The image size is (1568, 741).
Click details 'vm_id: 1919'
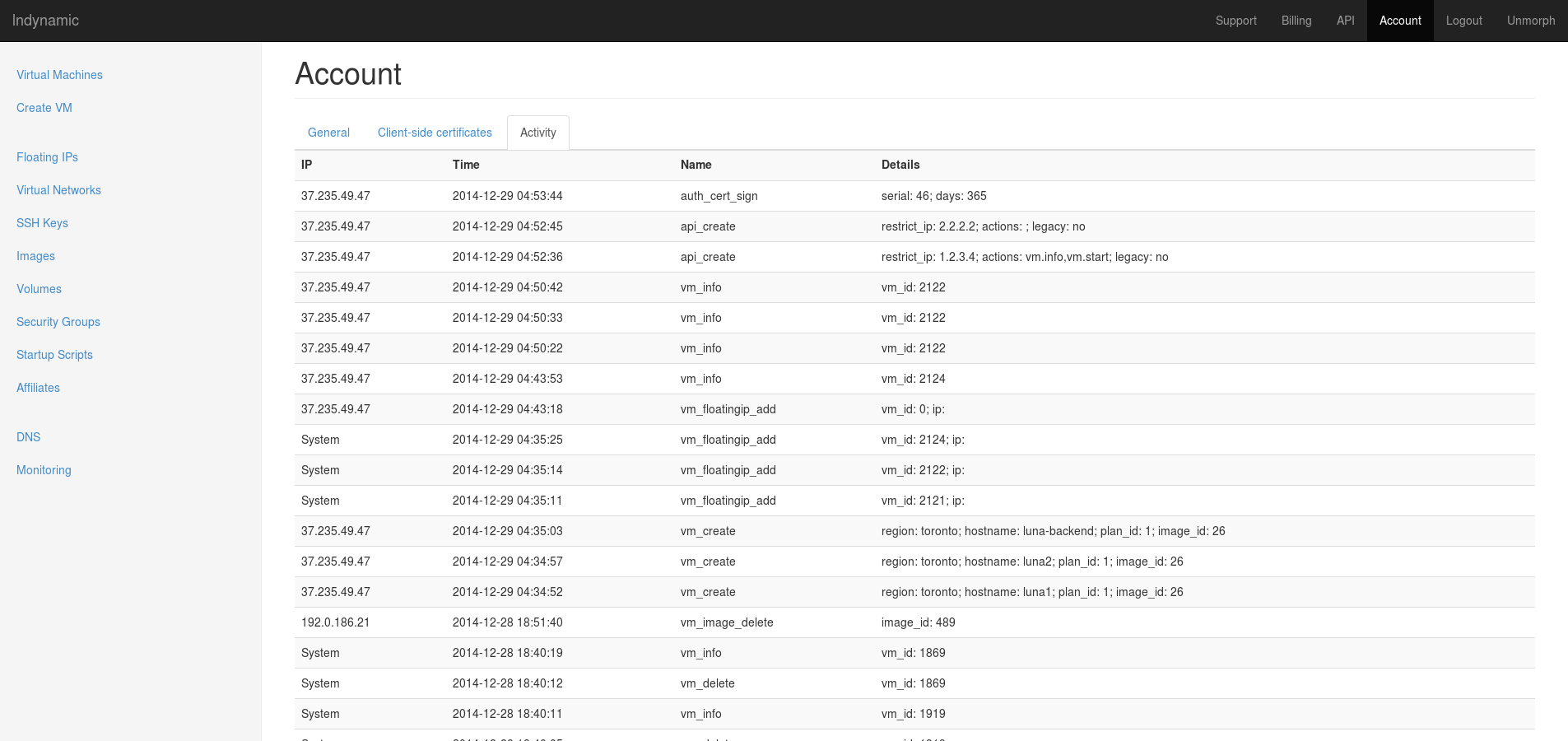point(913,714)
